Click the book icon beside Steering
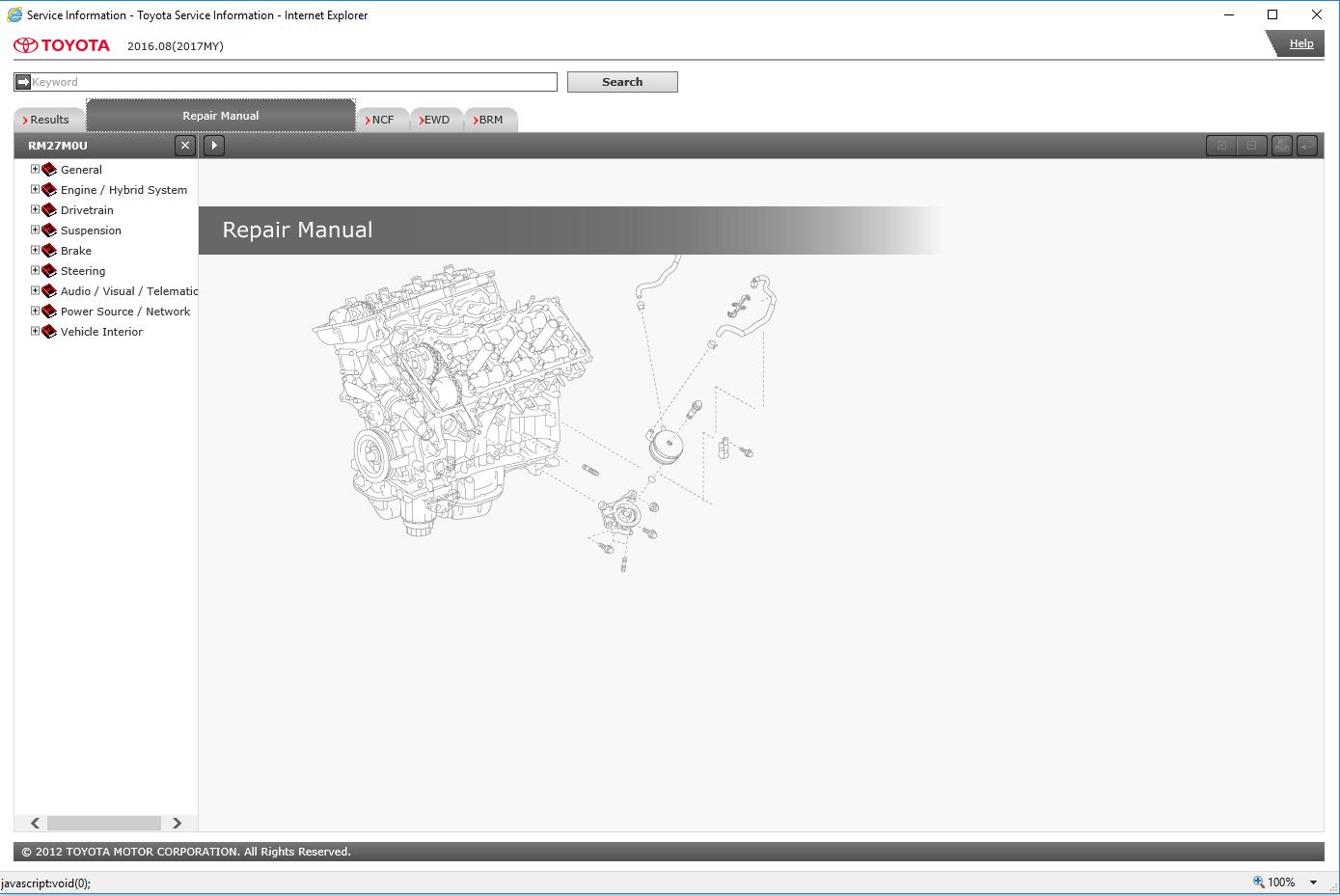 pos(49,271)
